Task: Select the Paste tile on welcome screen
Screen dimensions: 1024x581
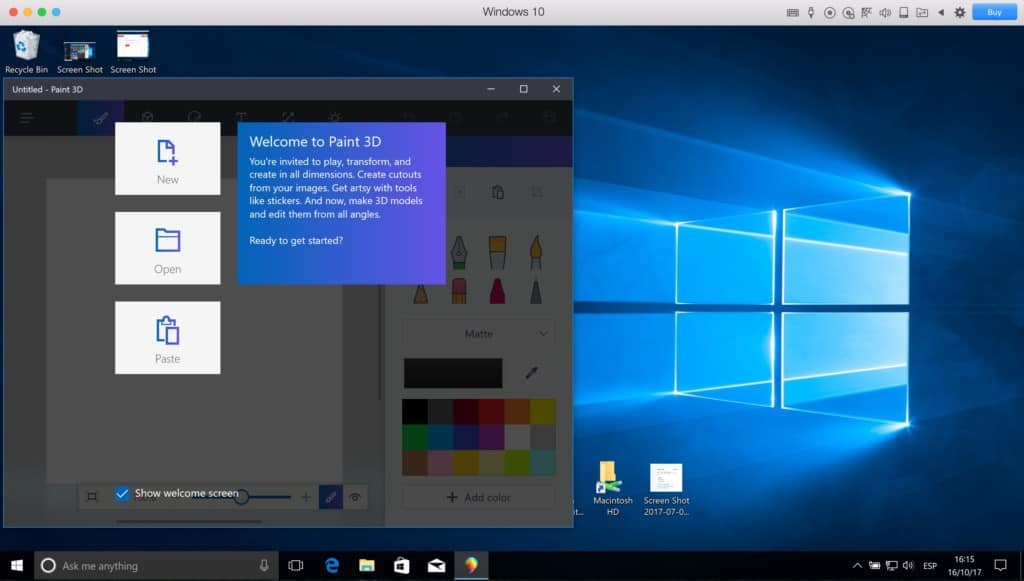Action: tap(167, 338)
